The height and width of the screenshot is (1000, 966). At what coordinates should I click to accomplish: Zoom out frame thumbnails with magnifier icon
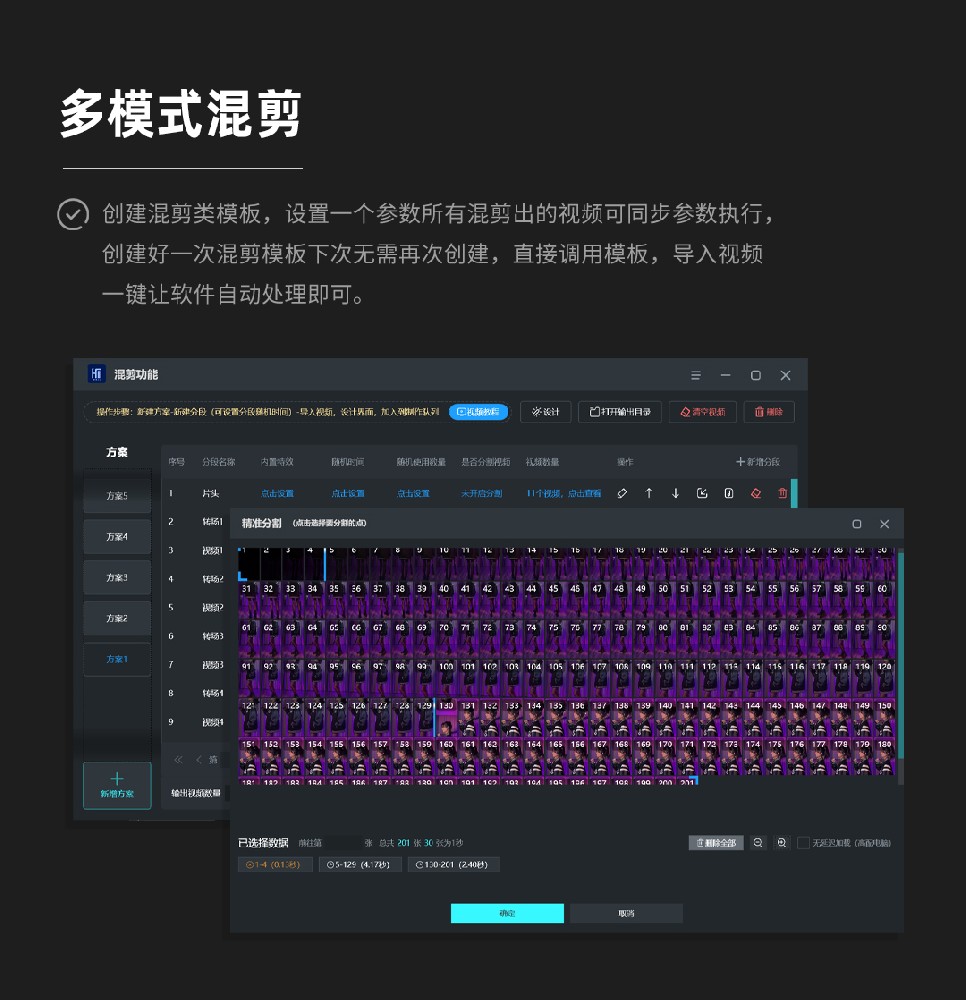[x=758, y=843]
